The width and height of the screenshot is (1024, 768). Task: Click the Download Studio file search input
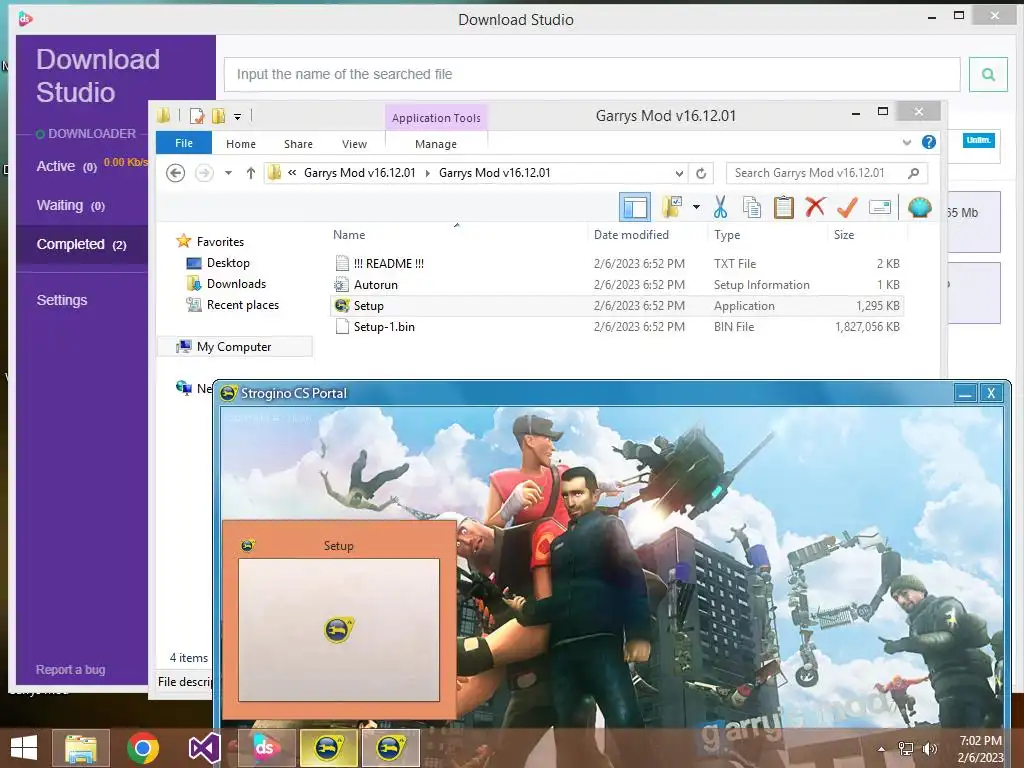pos(592,74)
